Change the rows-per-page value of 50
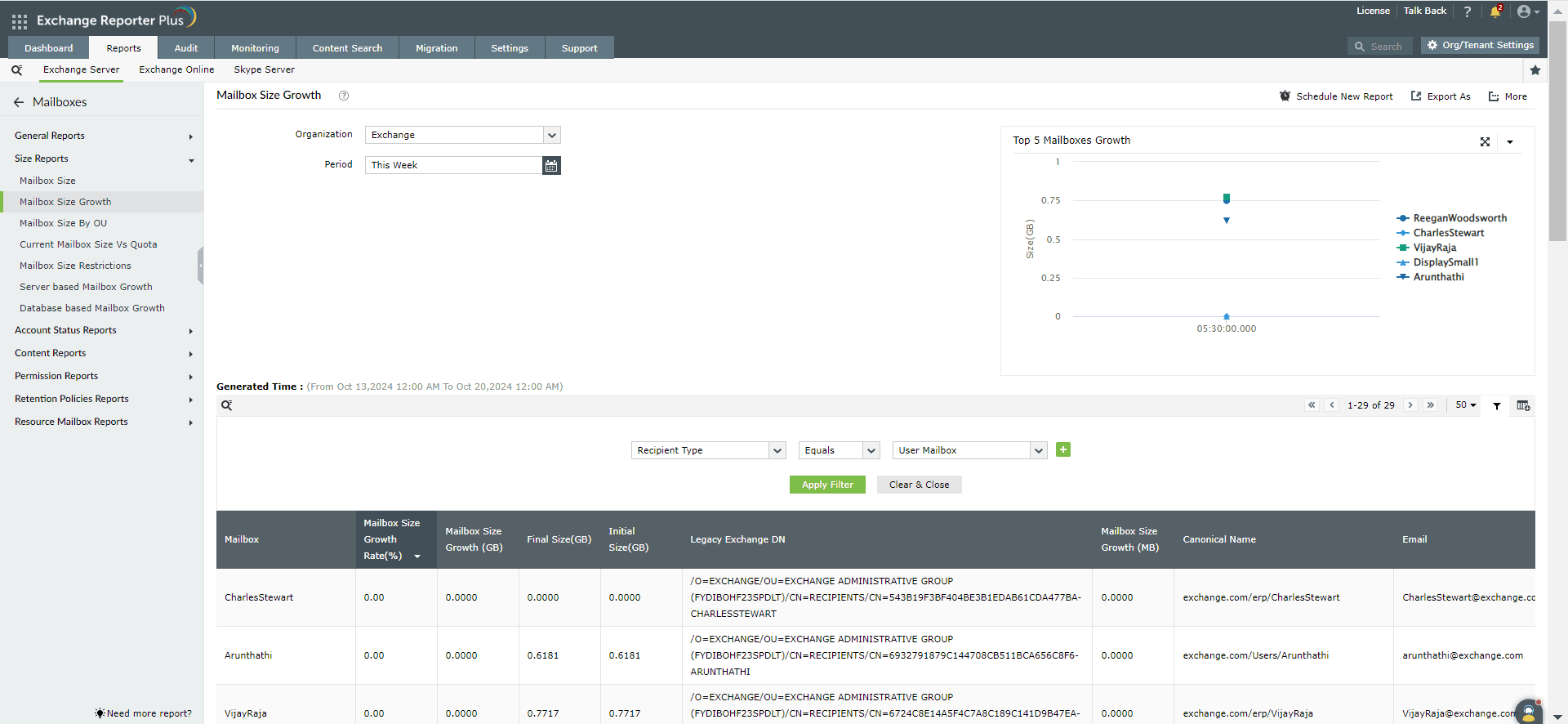This screenshot has width=1568, height=724. click(x=1466, y=404)
